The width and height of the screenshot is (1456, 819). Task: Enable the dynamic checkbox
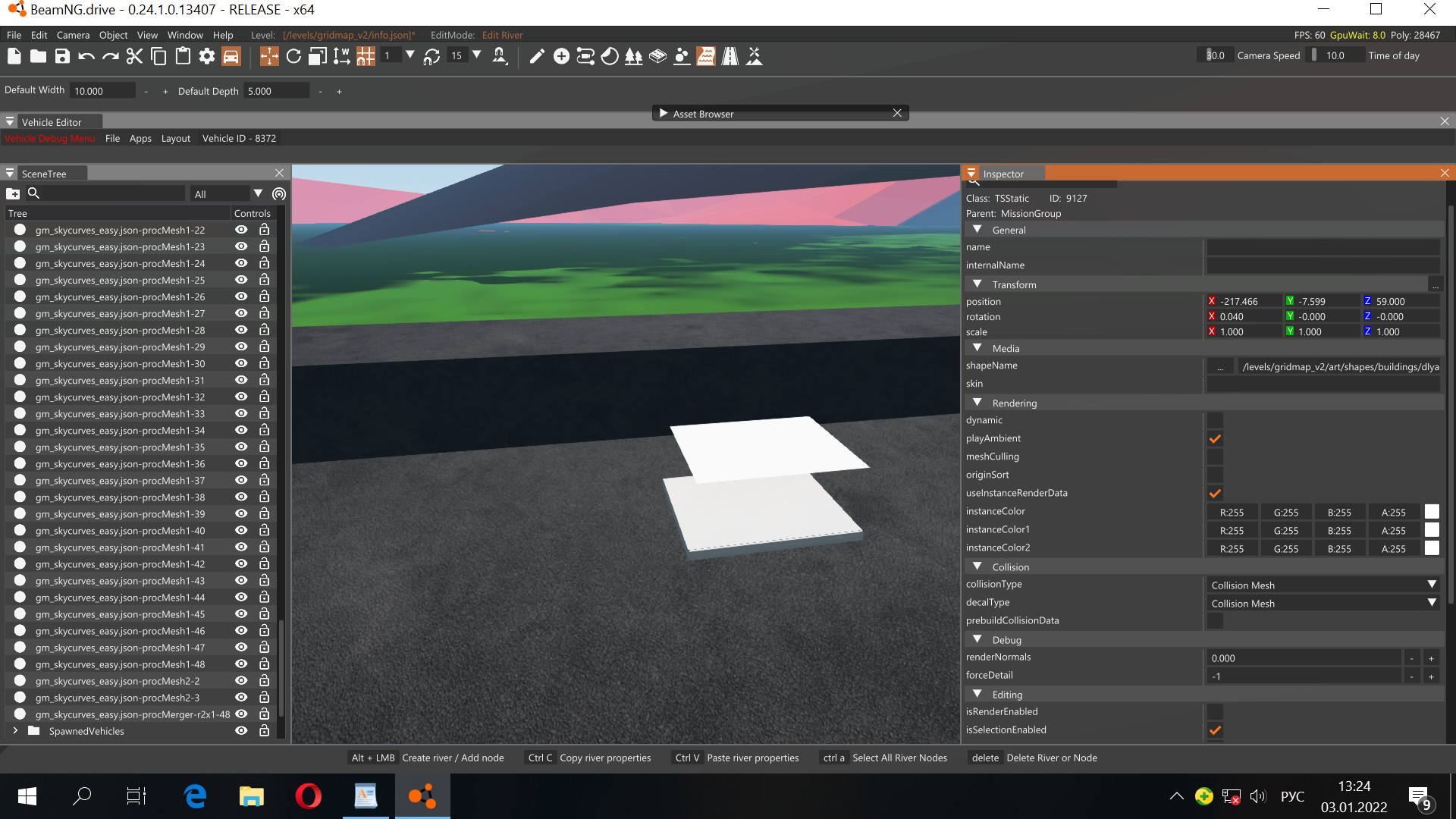click(1215, 420)
